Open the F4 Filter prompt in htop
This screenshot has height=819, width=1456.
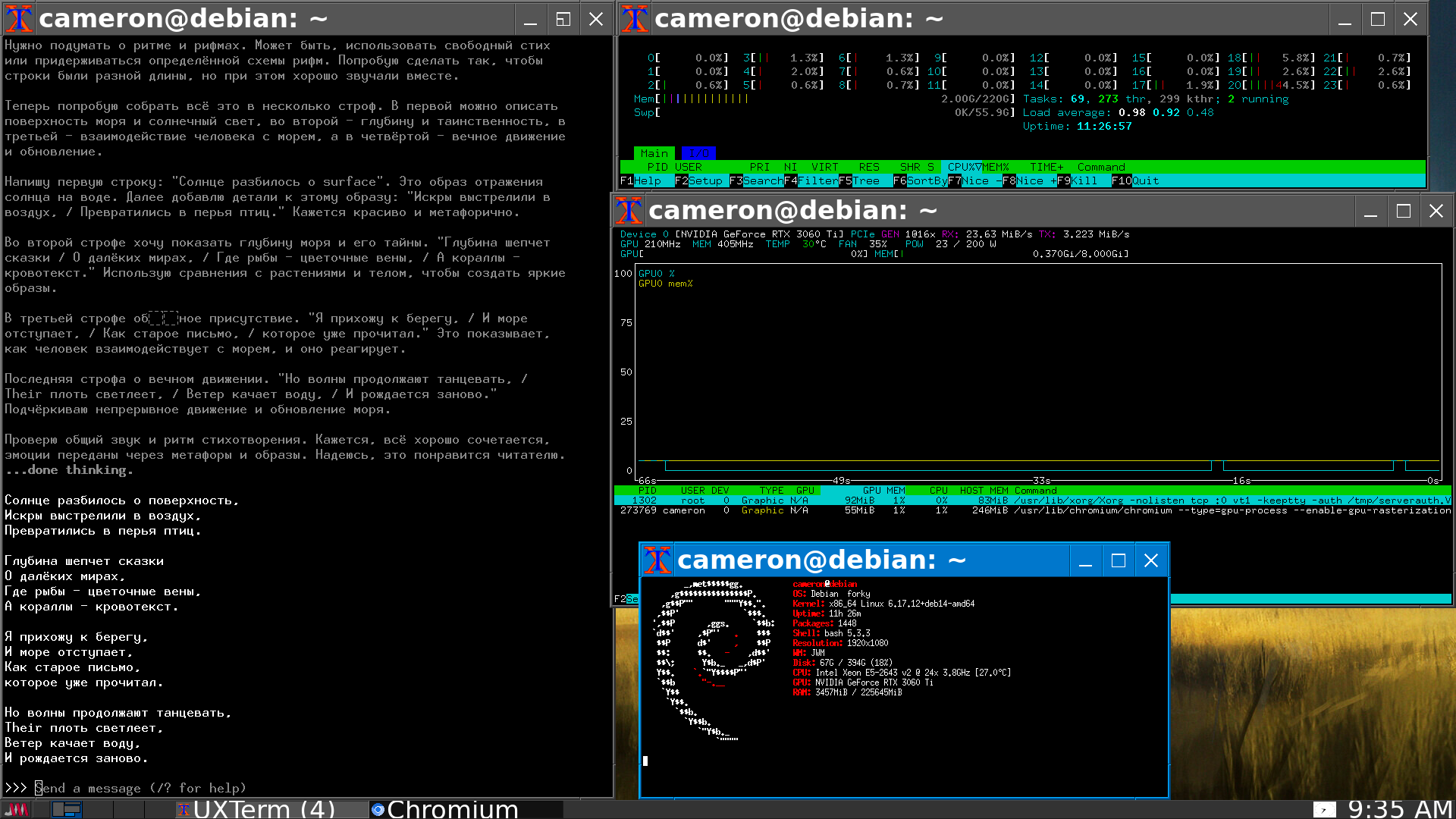point(817,180)
